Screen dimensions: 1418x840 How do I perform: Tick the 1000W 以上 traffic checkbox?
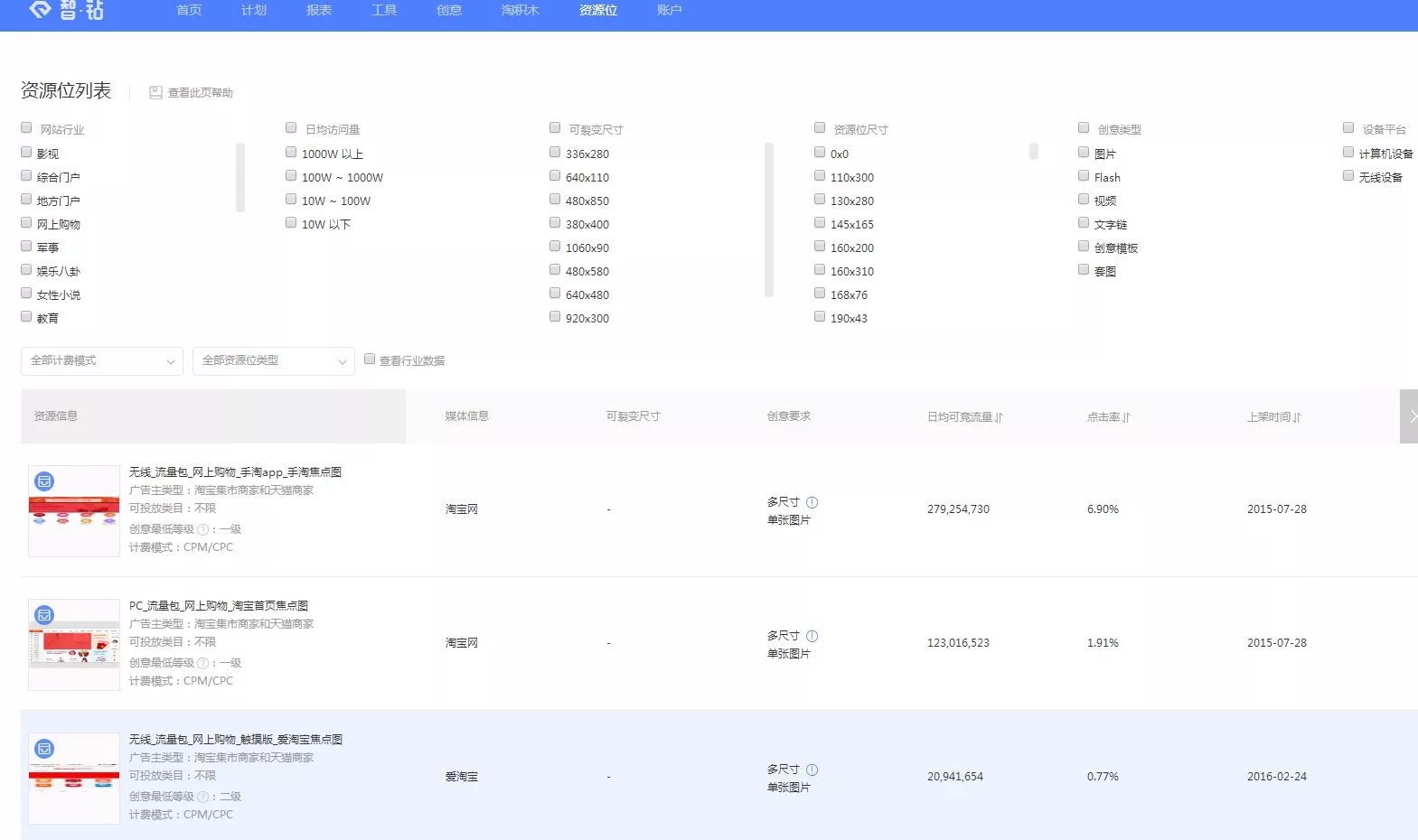tap(291, 153)
